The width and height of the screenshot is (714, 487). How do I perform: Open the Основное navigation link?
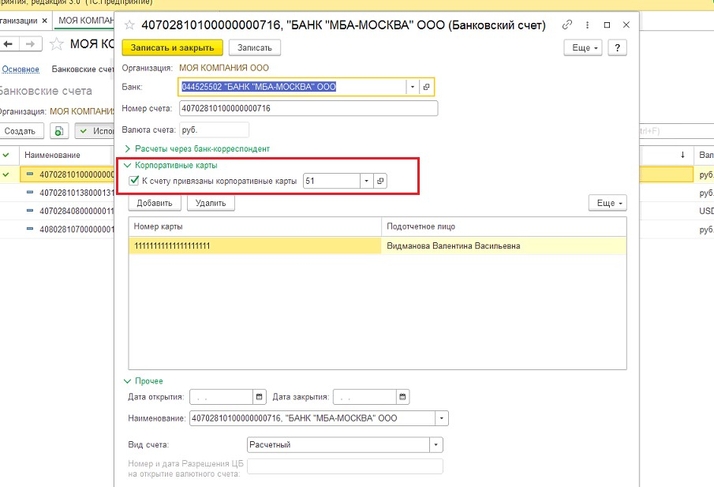(20, 69)
